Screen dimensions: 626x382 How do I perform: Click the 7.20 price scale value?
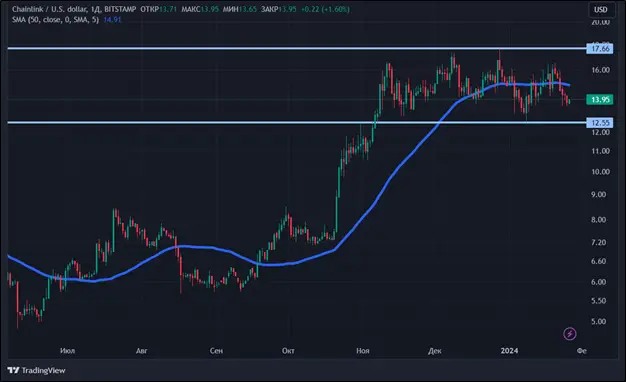click(598, 242)
